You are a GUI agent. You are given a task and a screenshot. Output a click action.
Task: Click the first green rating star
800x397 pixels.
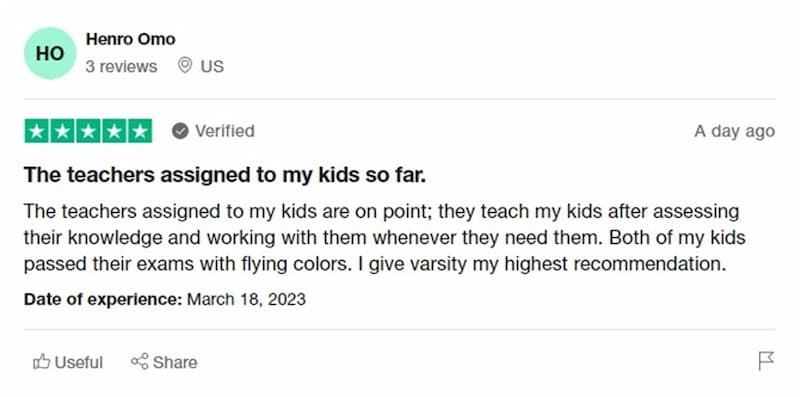click(37, 131)
